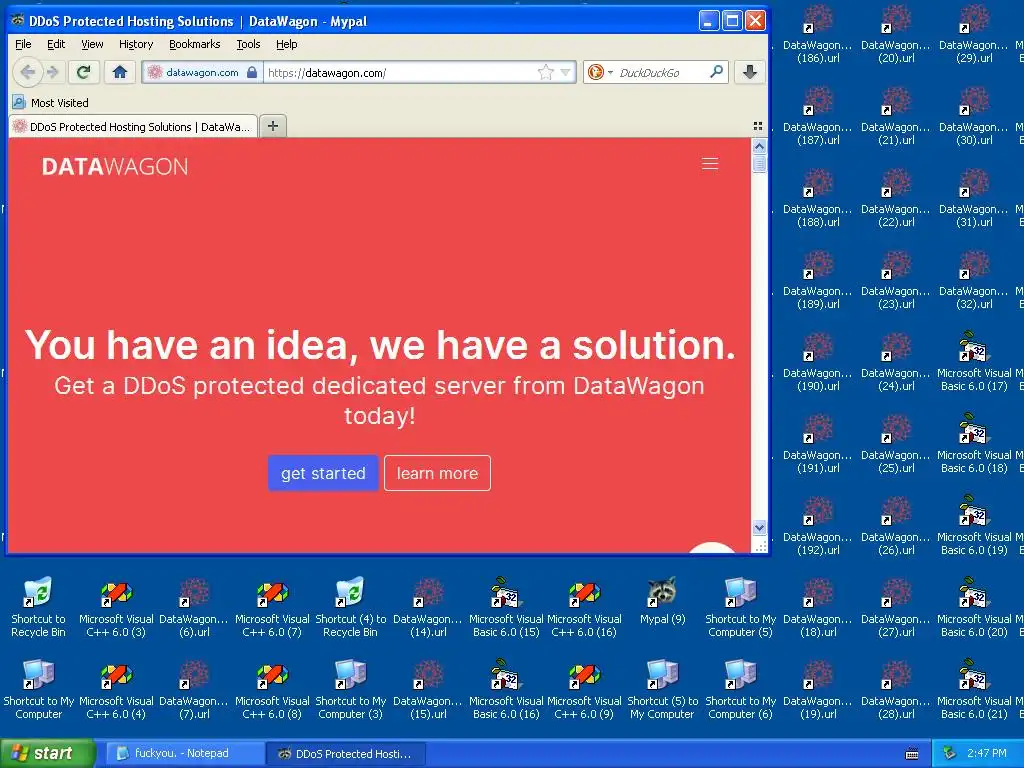
Task: Go to browser Home page
Action: pyautogui.click(x=120, y=72)
